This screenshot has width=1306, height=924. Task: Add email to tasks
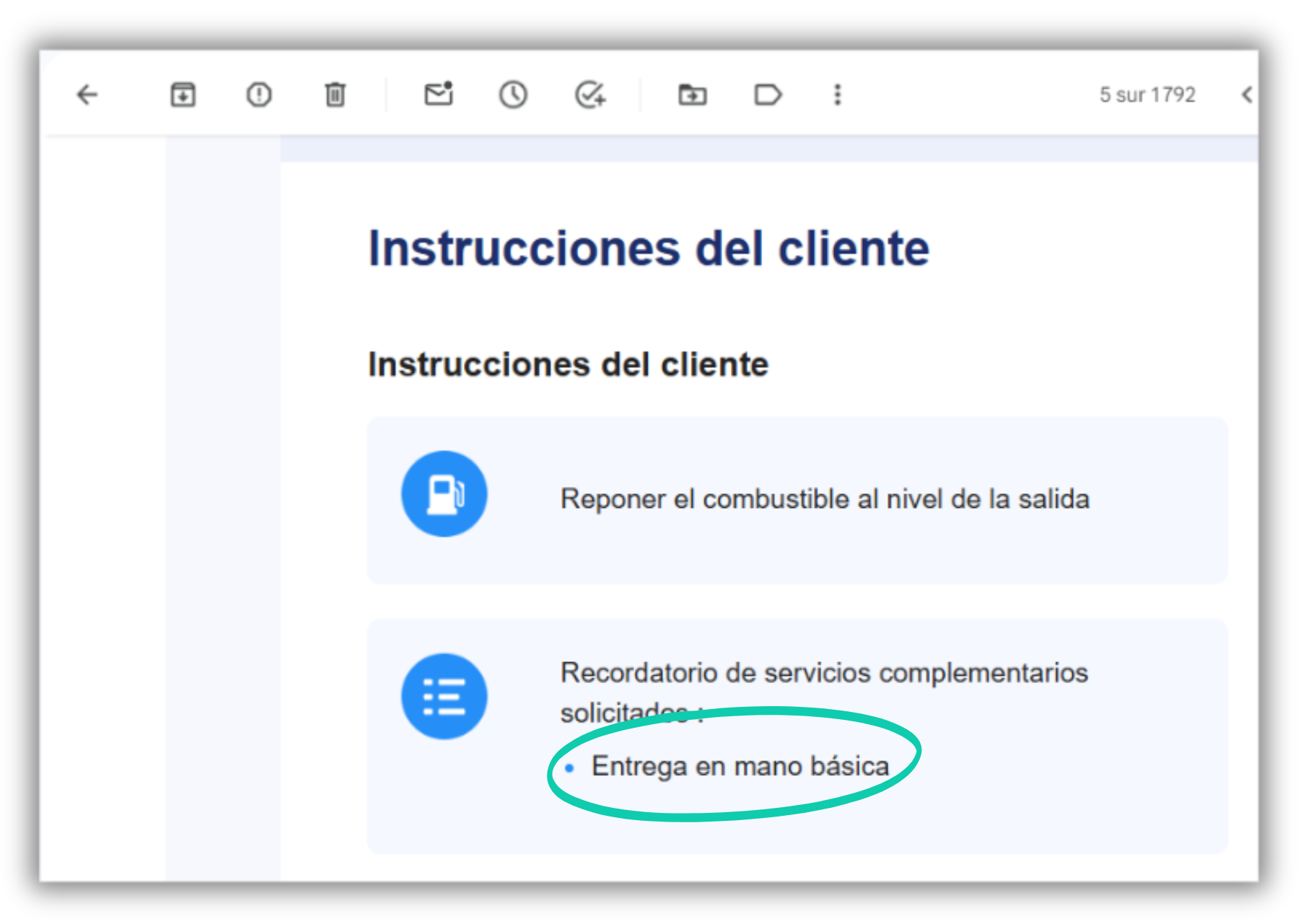click(x=590, y=94)
